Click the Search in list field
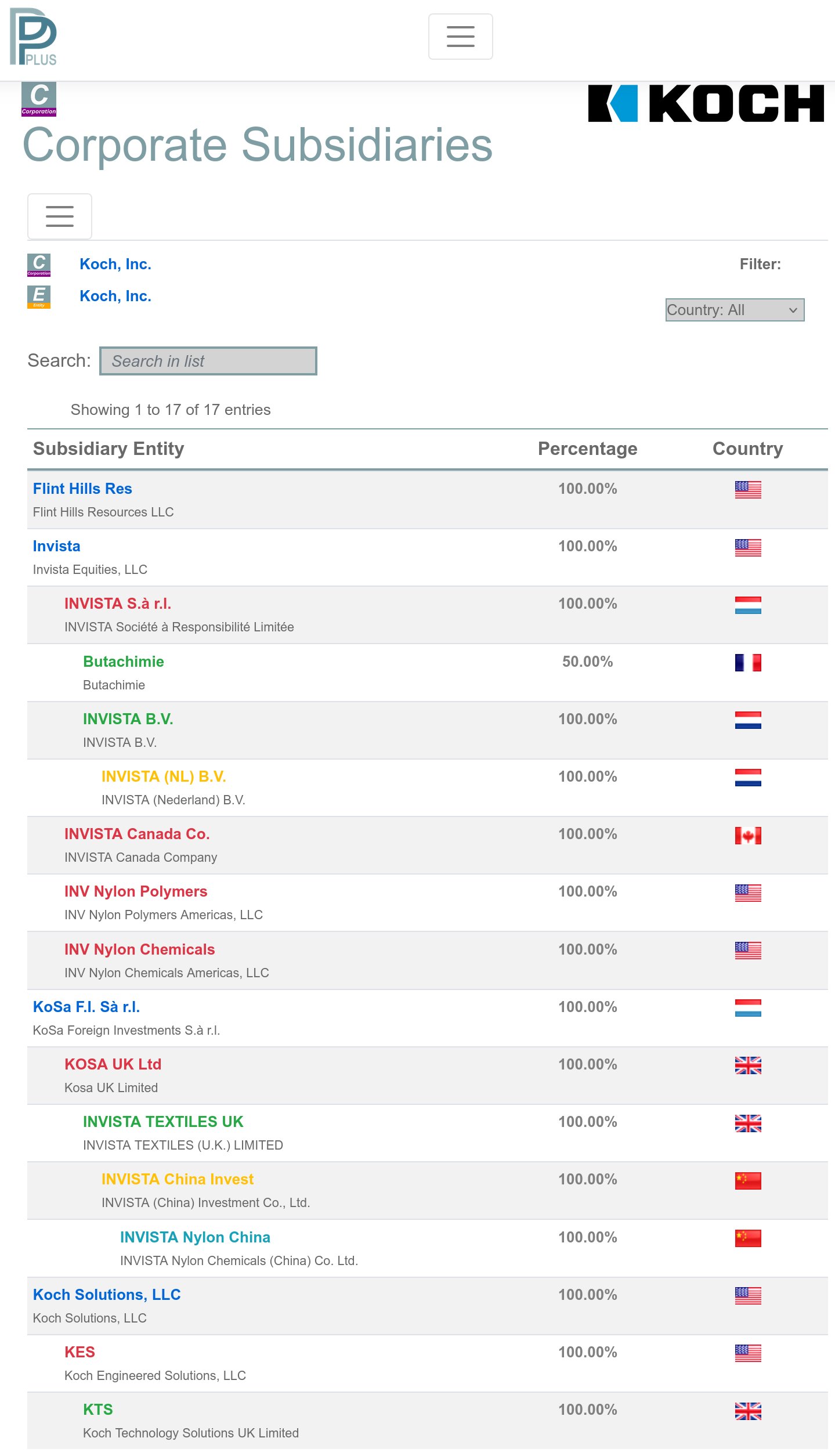 pyautogui.click(x=208, y=361)
